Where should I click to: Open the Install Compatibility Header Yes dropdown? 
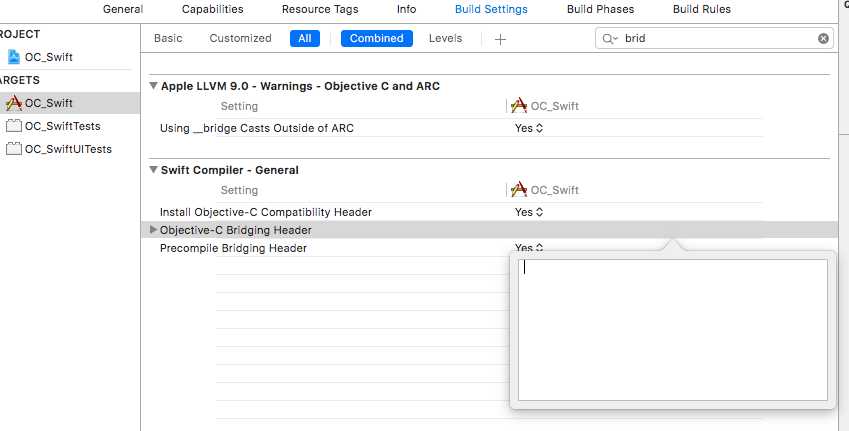point(529,212)
